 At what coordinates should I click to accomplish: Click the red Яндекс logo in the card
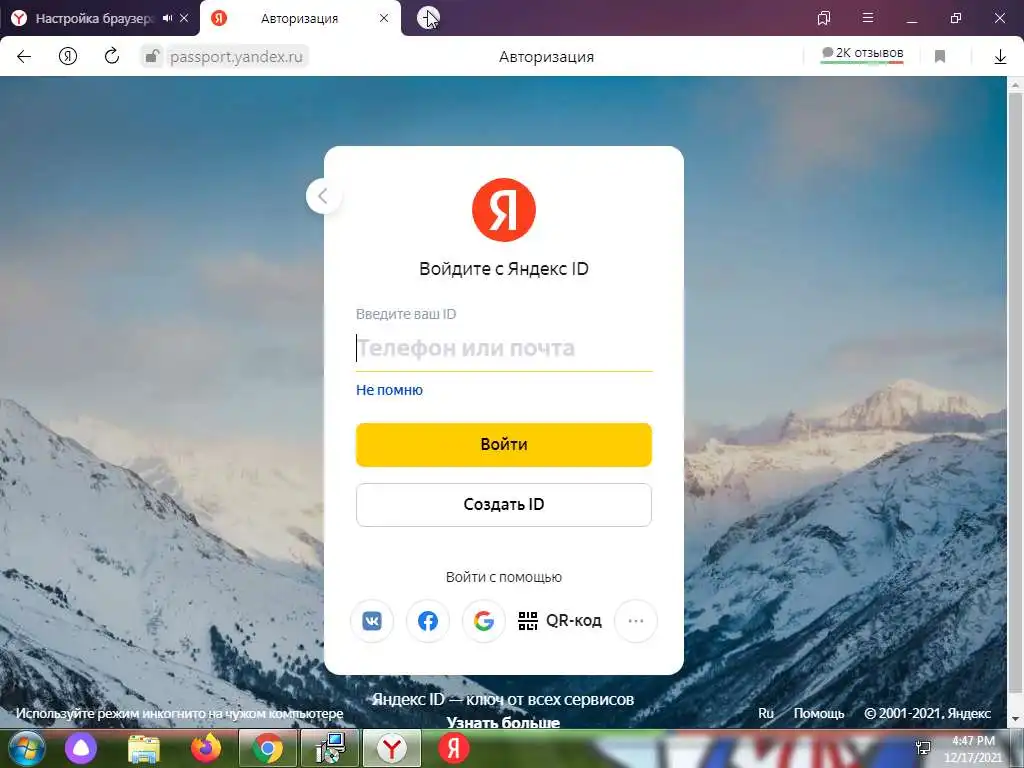(x=504, y=210)
